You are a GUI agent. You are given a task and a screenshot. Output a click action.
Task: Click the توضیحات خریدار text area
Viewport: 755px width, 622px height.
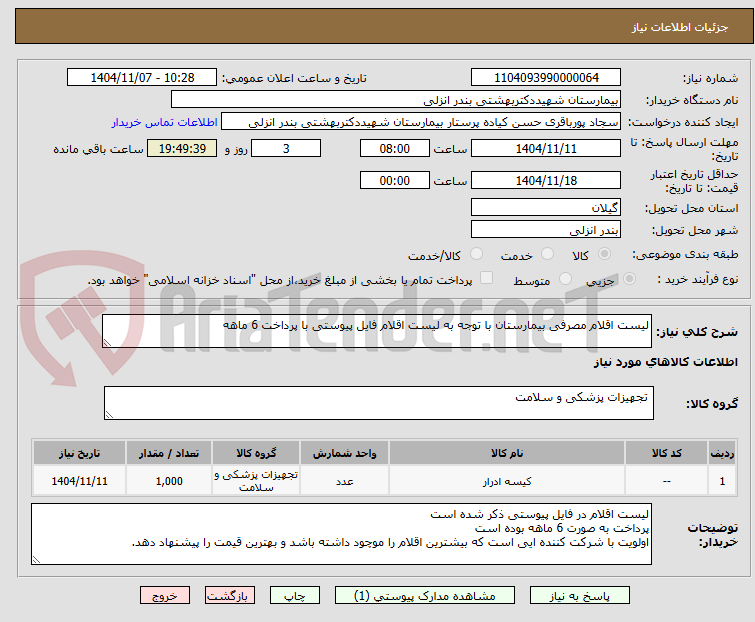coord(341,534)
